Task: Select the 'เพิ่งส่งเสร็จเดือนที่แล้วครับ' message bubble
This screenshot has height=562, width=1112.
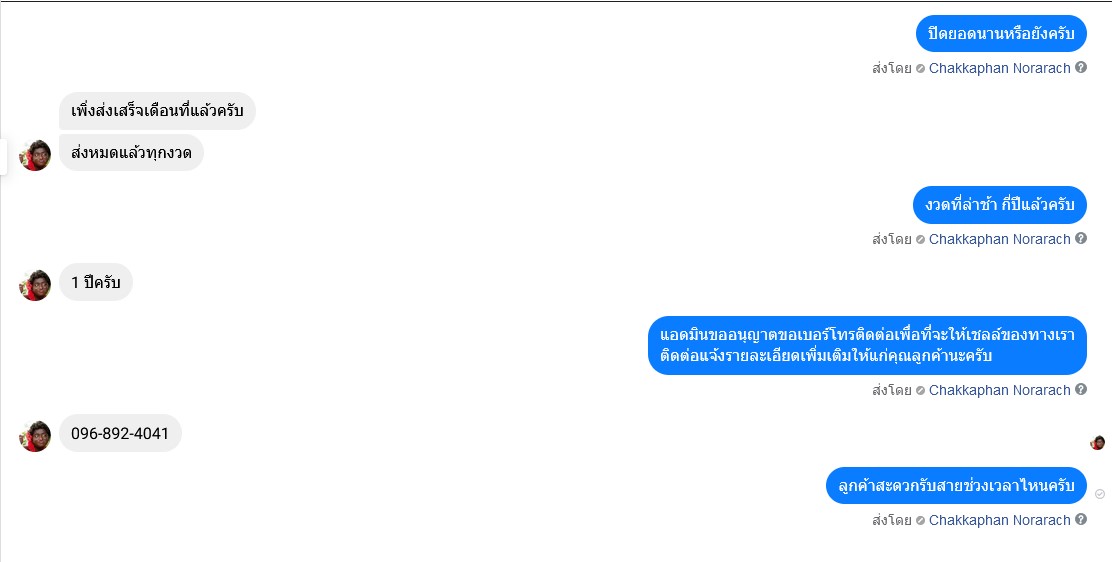Action: coord(157,111)
